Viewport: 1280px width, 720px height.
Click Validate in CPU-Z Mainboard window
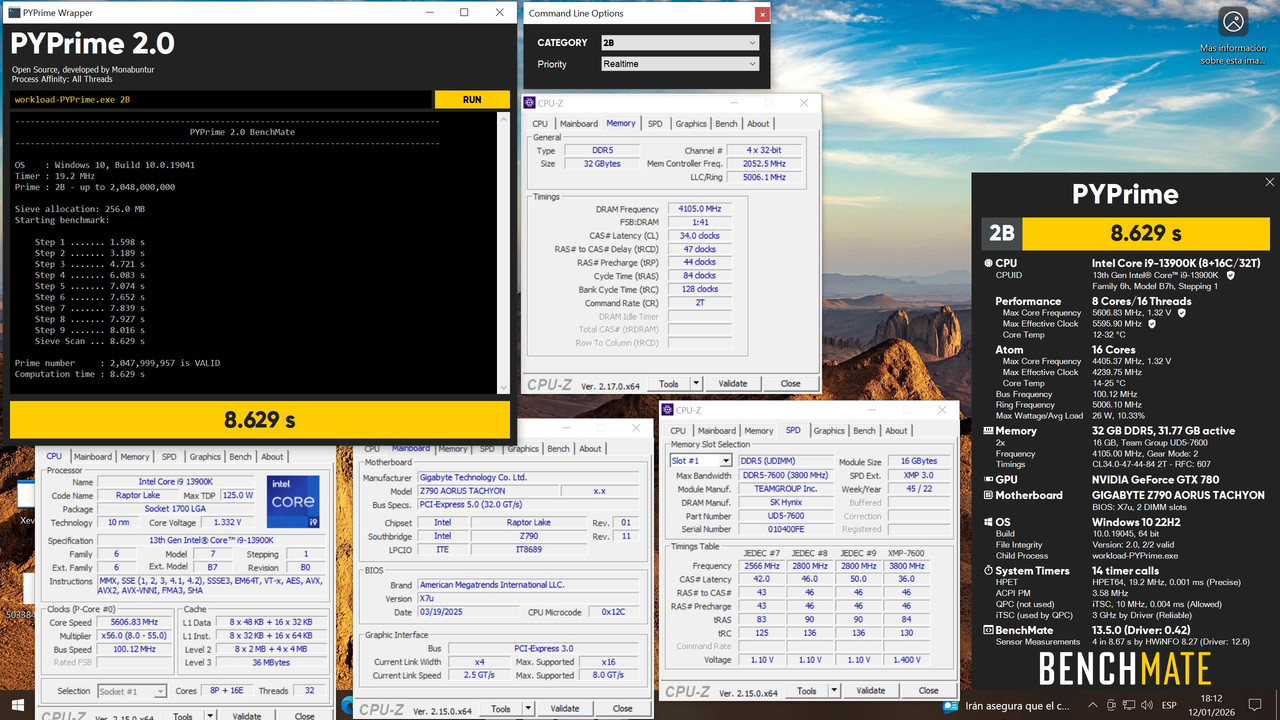(565, 708)
